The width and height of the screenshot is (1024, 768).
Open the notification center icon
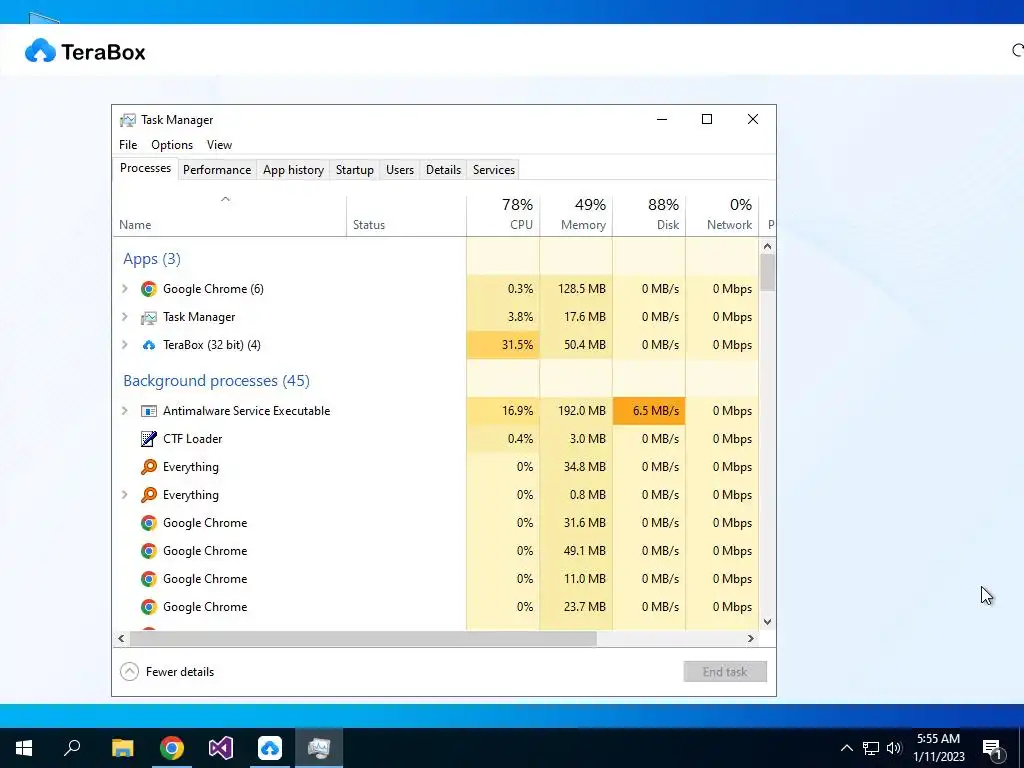pyautogui.click(x=993, y=749)
